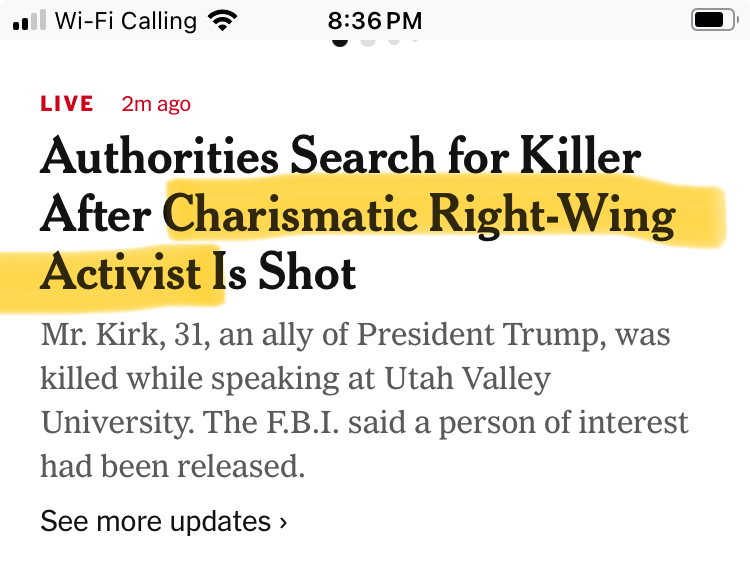Tap the cellular signal bars icon
The width and height of the screenshot is (750, 575).
coord(30,20)
